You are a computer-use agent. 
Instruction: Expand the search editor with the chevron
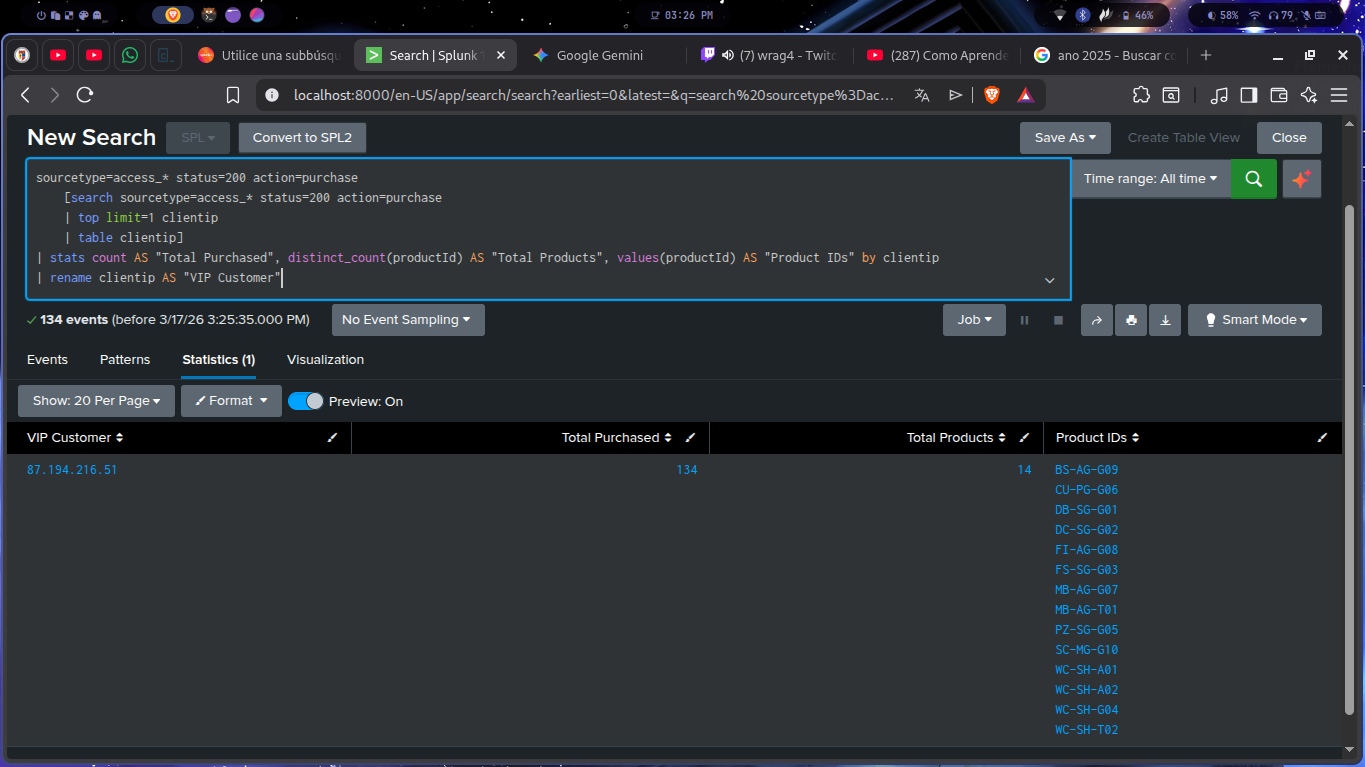pyautogui.click(x=1049, y=281)
